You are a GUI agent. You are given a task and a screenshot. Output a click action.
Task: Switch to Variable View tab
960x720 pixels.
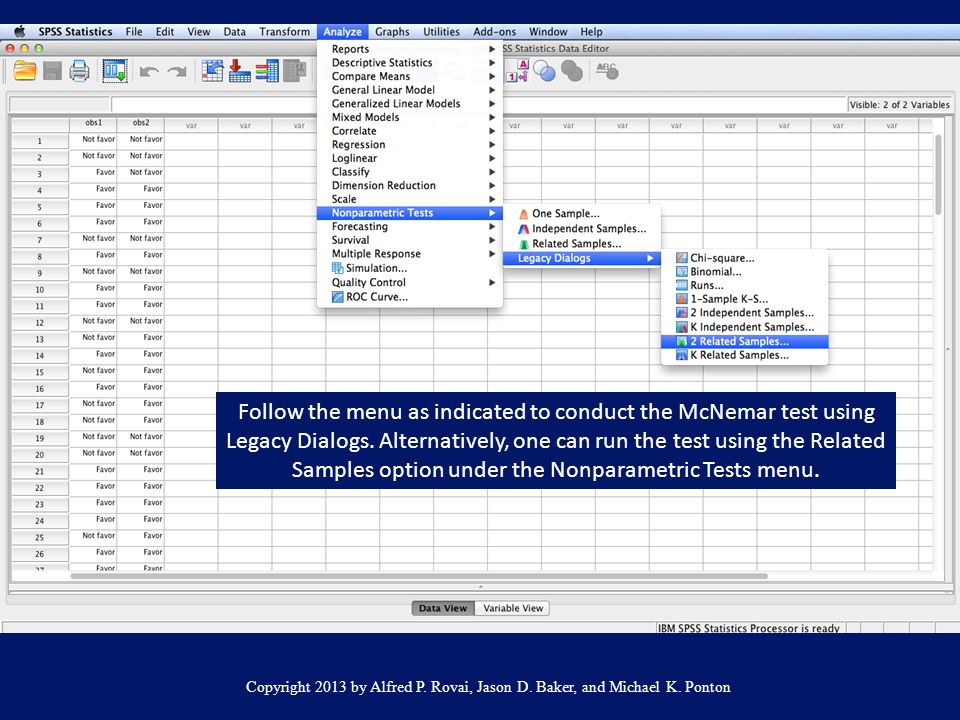tap(512, 608)
